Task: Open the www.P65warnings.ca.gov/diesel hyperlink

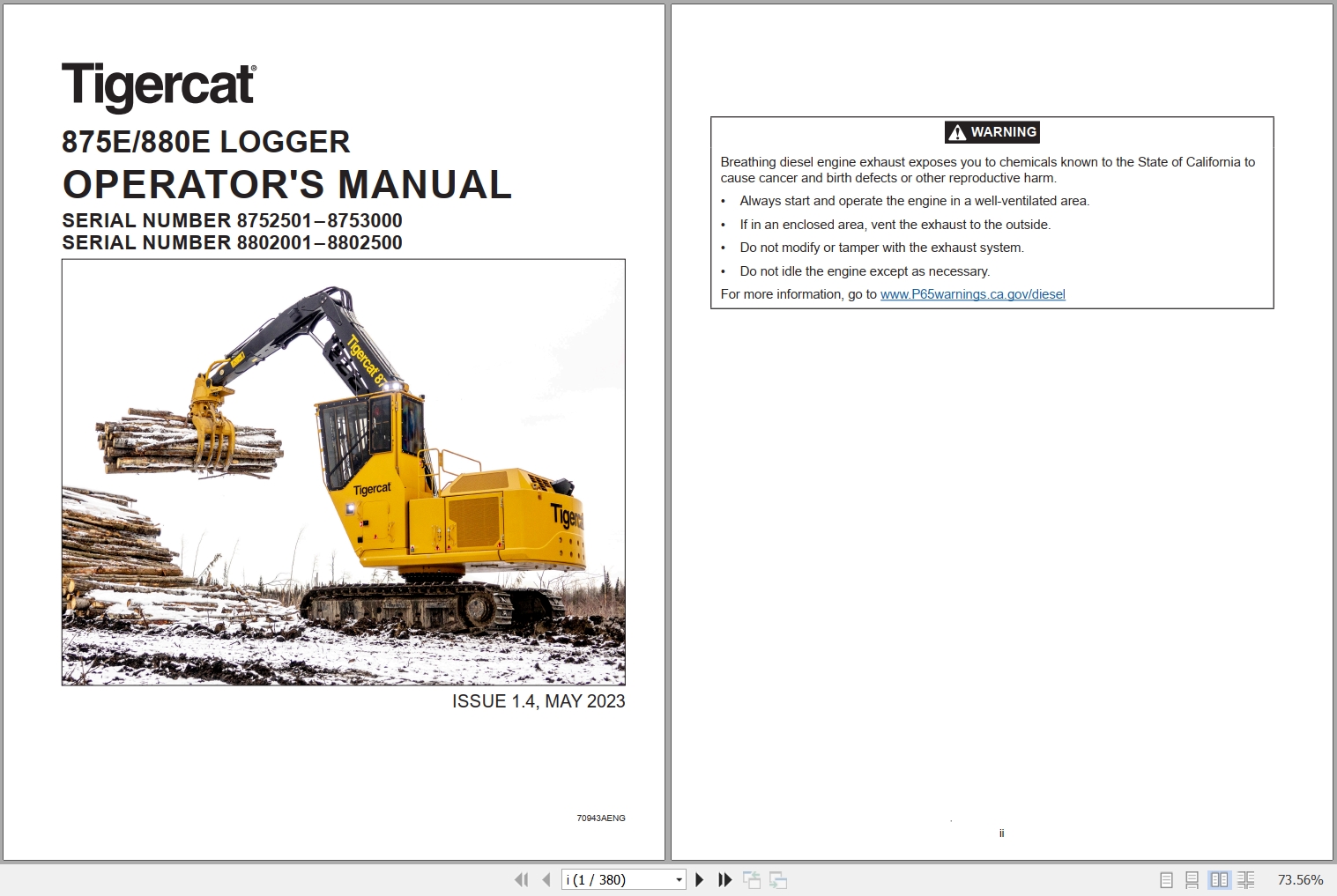Action: [971, 294]
